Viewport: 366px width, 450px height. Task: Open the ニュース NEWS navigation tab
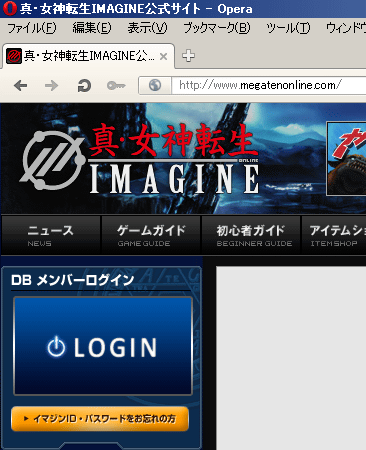[51, 235]
